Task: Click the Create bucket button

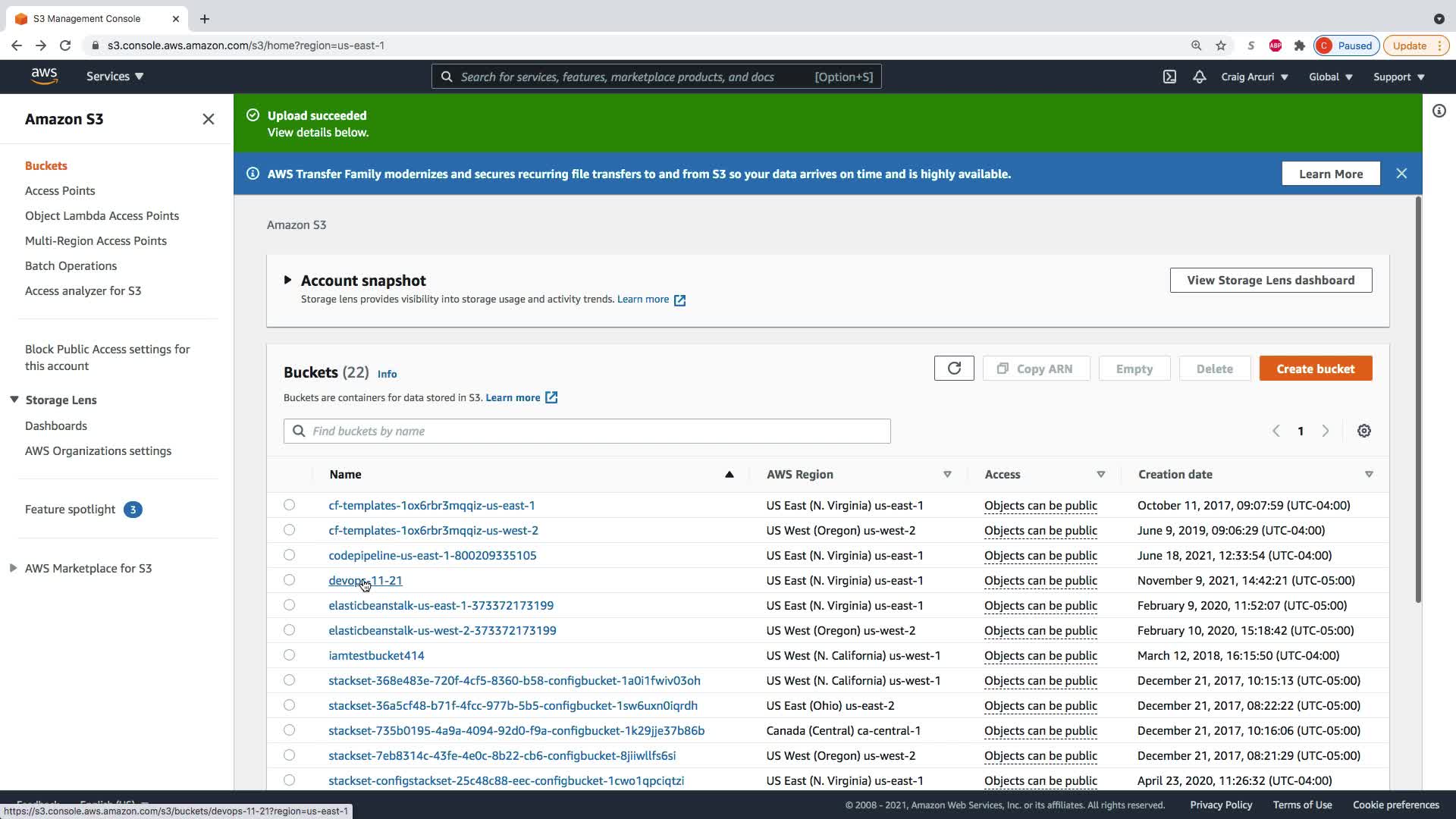Action: [x=1315, y=369]
